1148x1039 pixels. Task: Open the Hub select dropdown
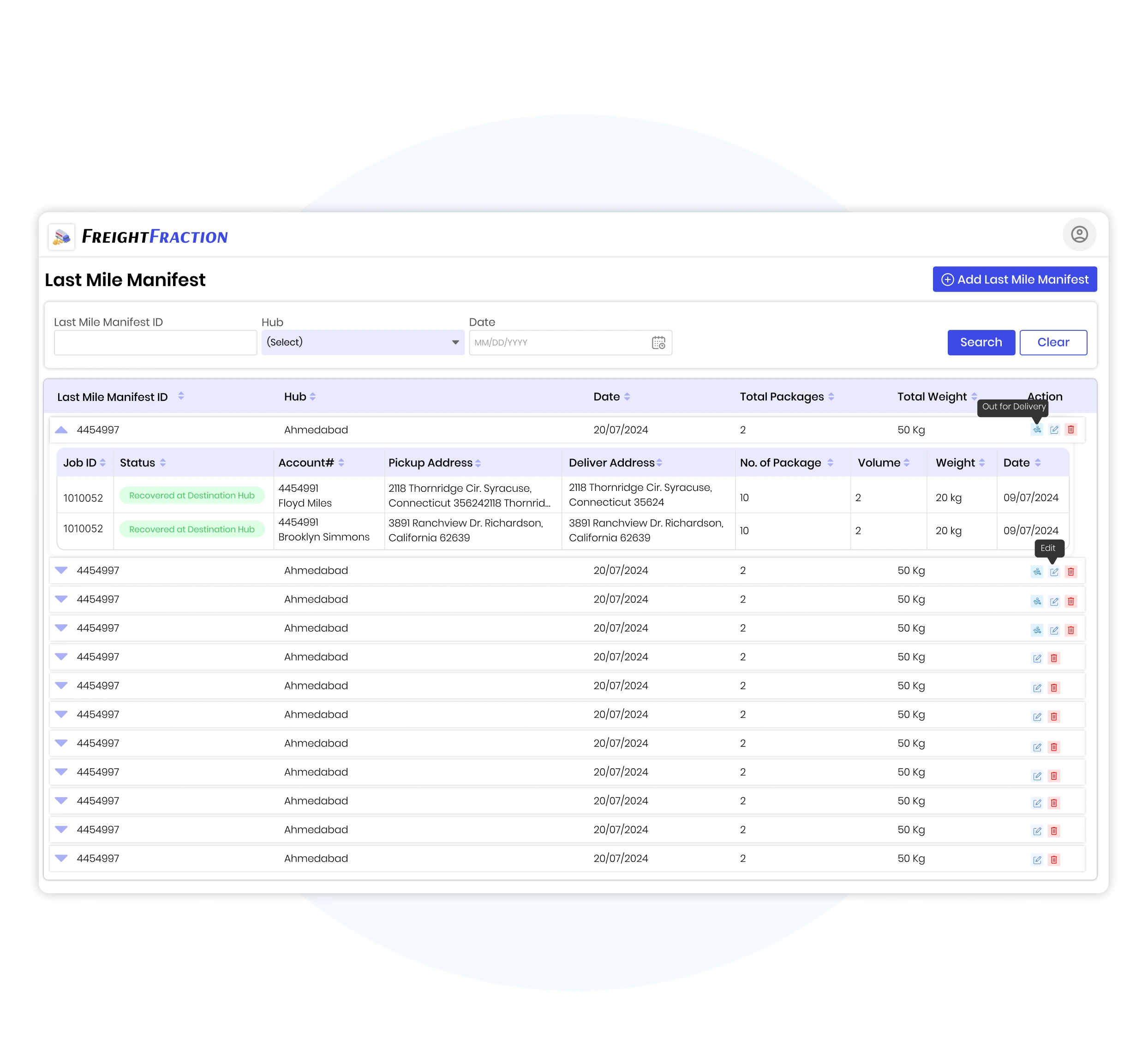click(x=363, y=342)
